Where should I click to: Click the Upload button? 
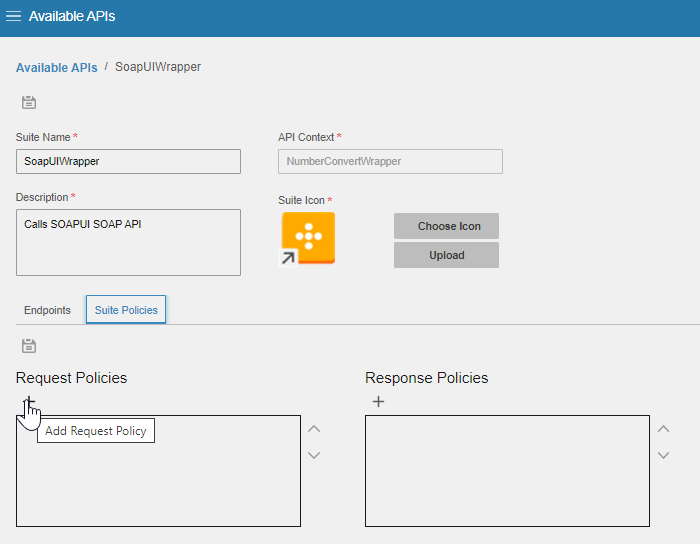tap(446, 255)
